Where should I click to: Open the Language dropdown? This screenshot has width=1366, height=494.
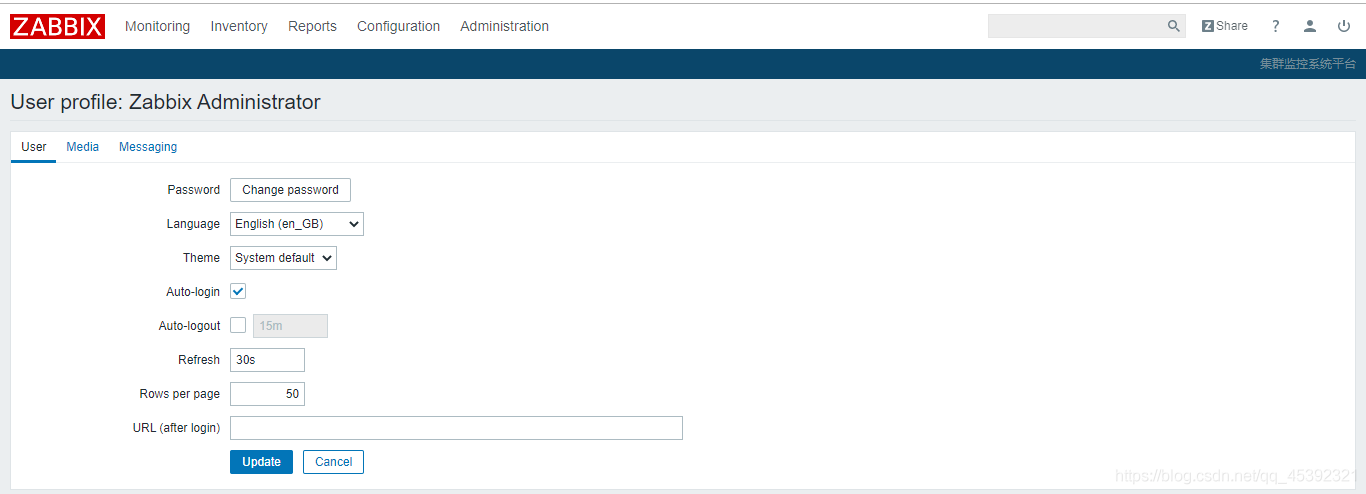[297, 224]
